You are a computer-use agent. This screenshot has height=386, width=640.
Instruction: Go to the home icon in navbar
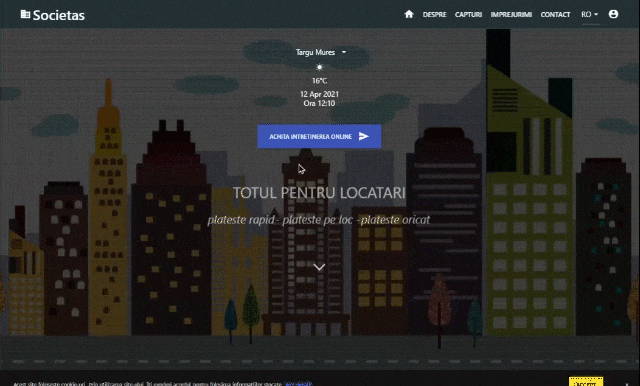(x=409, y=14)
